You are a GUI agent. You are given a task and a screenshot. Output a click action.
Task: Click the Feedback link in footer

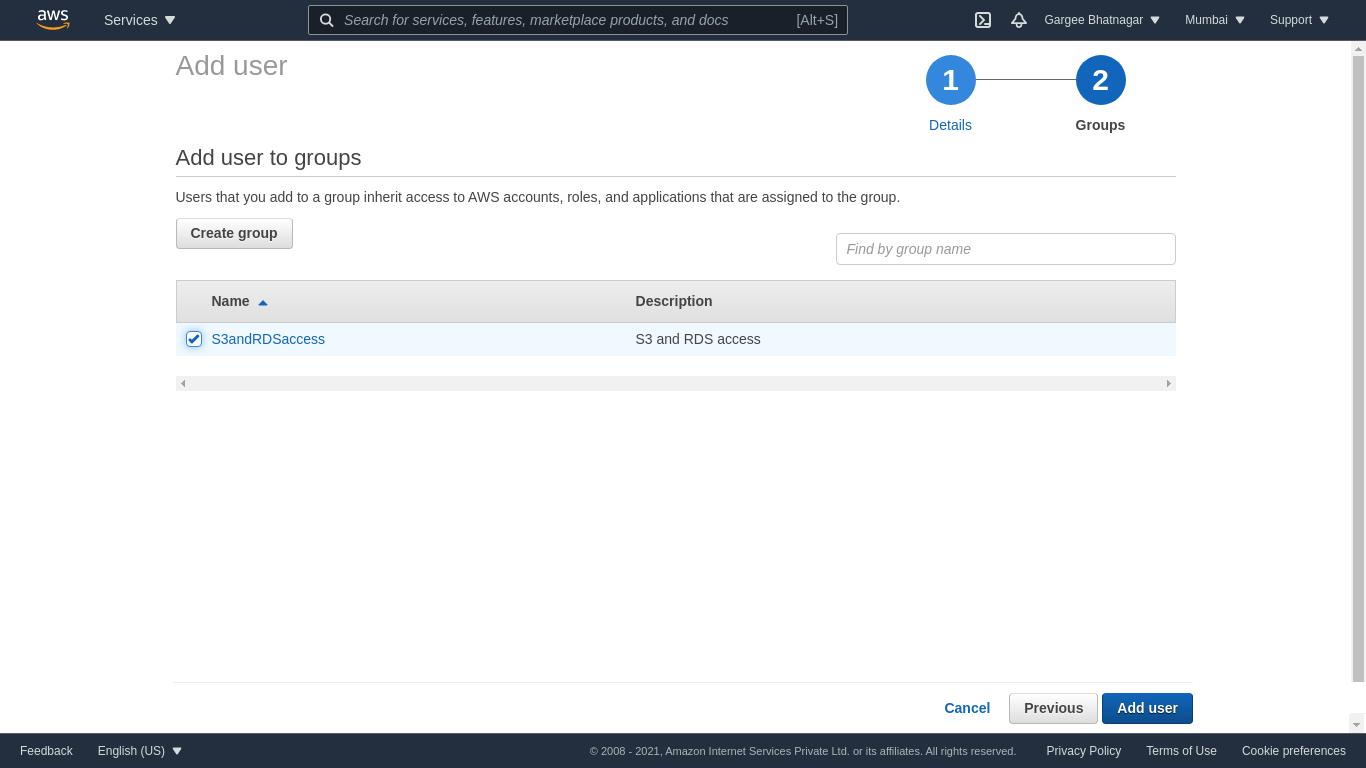[x=46, y=751]
